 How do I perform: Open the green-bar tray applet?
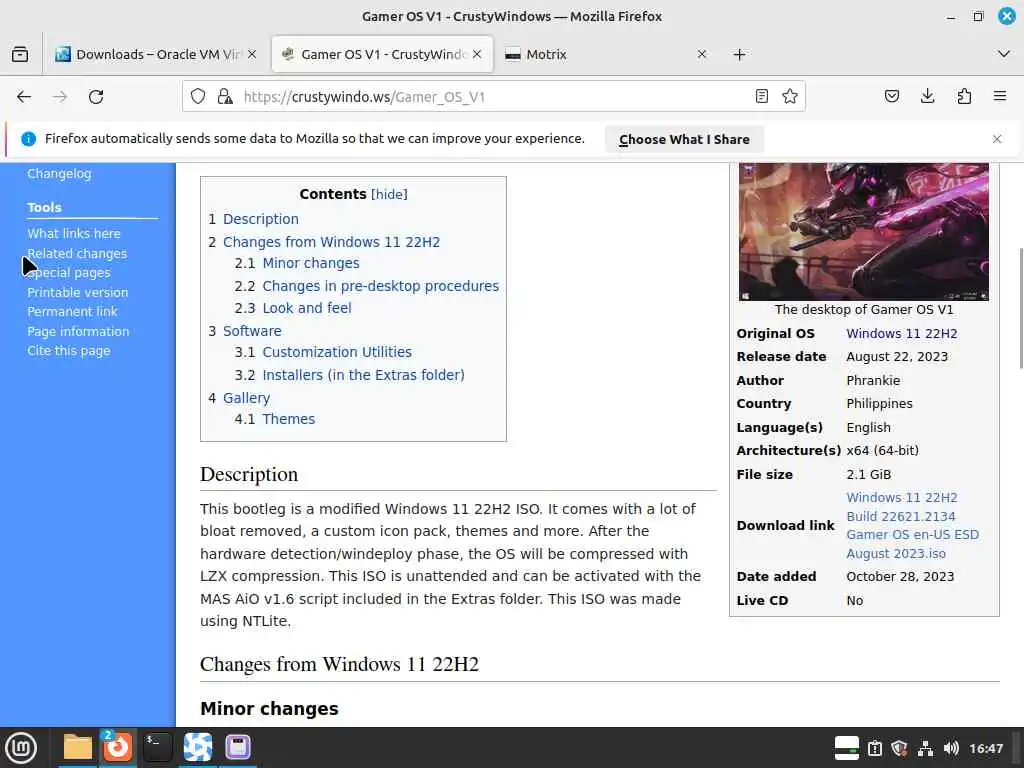click(x=846, y=748)
